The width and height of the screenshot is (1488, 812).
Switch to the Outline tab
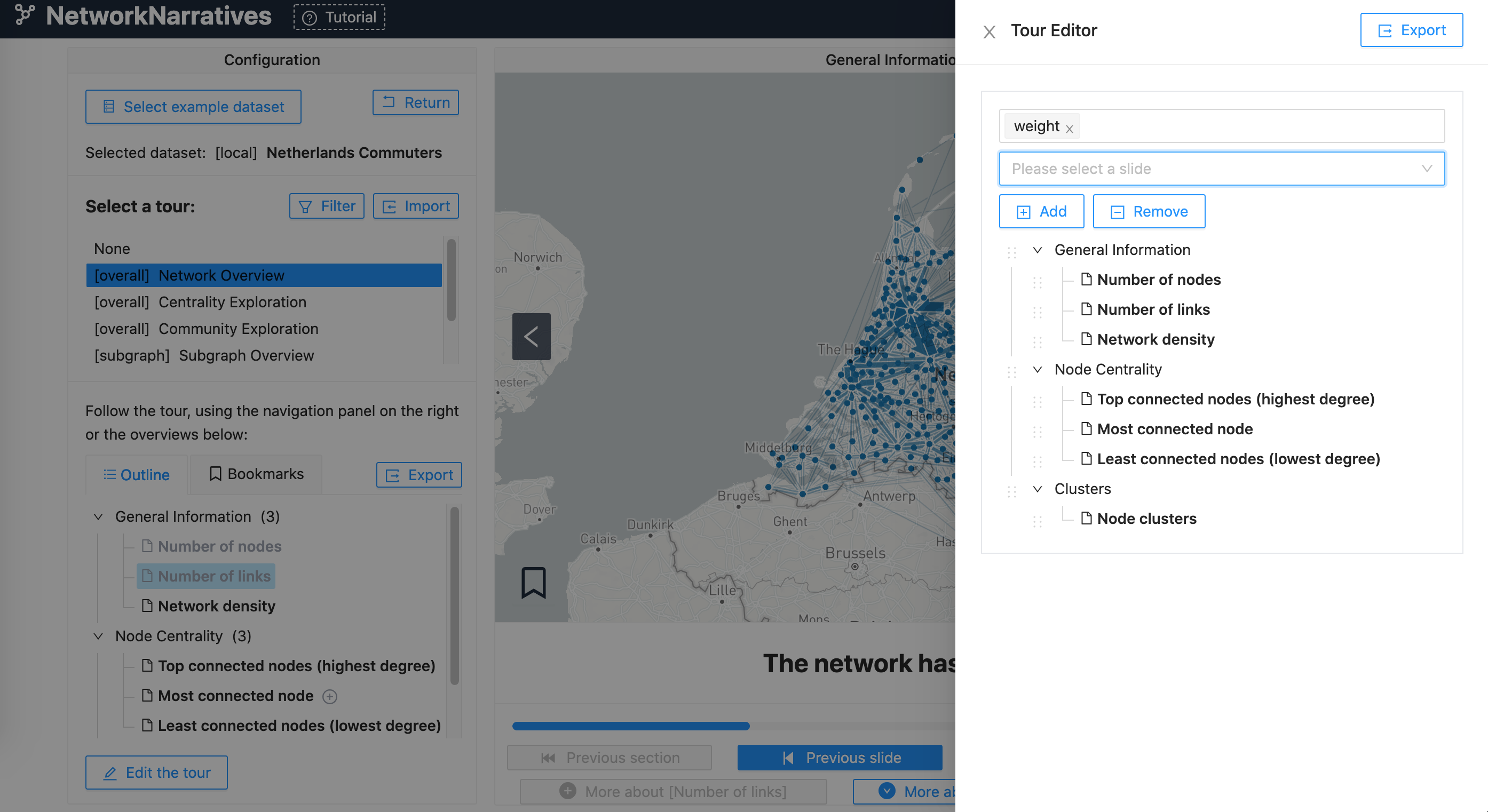[x=137, y=475]
